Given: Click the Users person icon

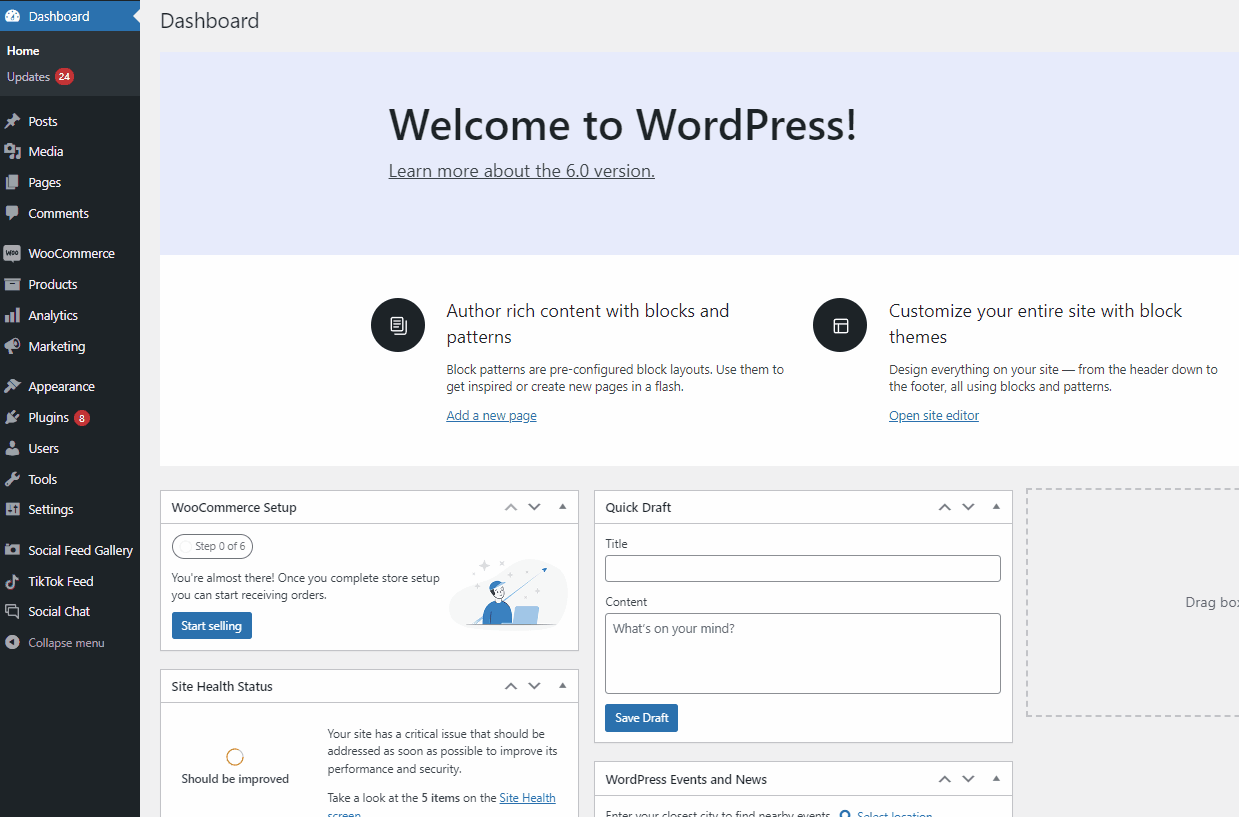Looking at the screenshot, I should (x=12, y=448).
